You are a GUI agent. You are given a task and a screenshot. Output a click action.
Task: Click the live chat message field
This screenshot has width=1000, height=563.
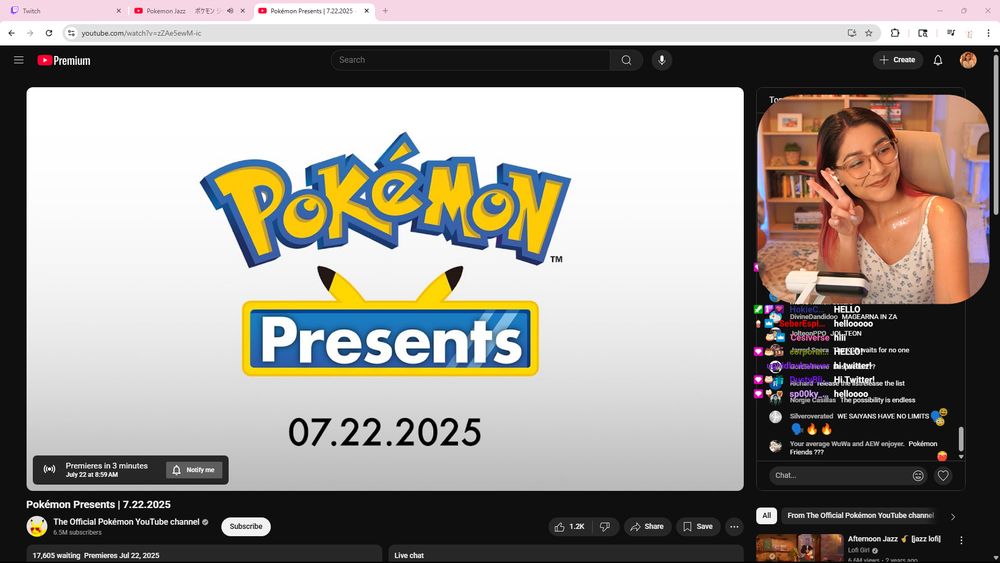click(x=839, y=475)
